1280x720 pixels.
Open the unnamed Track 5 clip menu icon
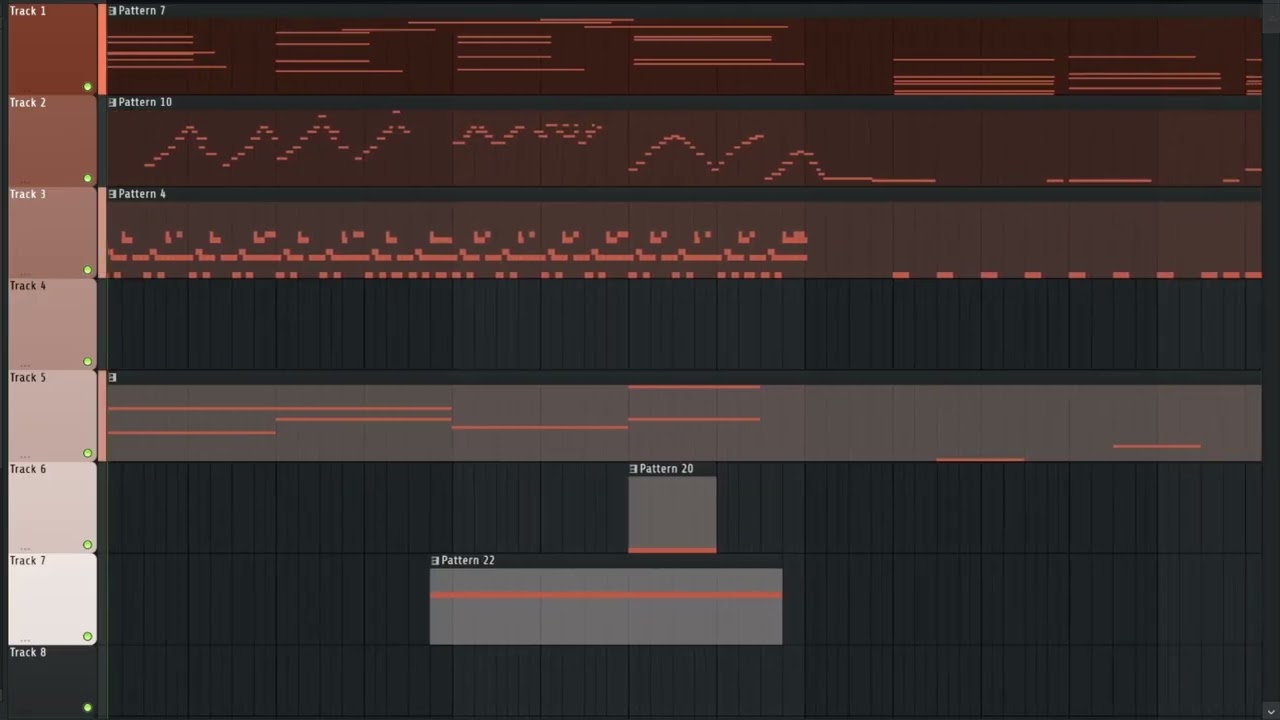pos(112,377)
